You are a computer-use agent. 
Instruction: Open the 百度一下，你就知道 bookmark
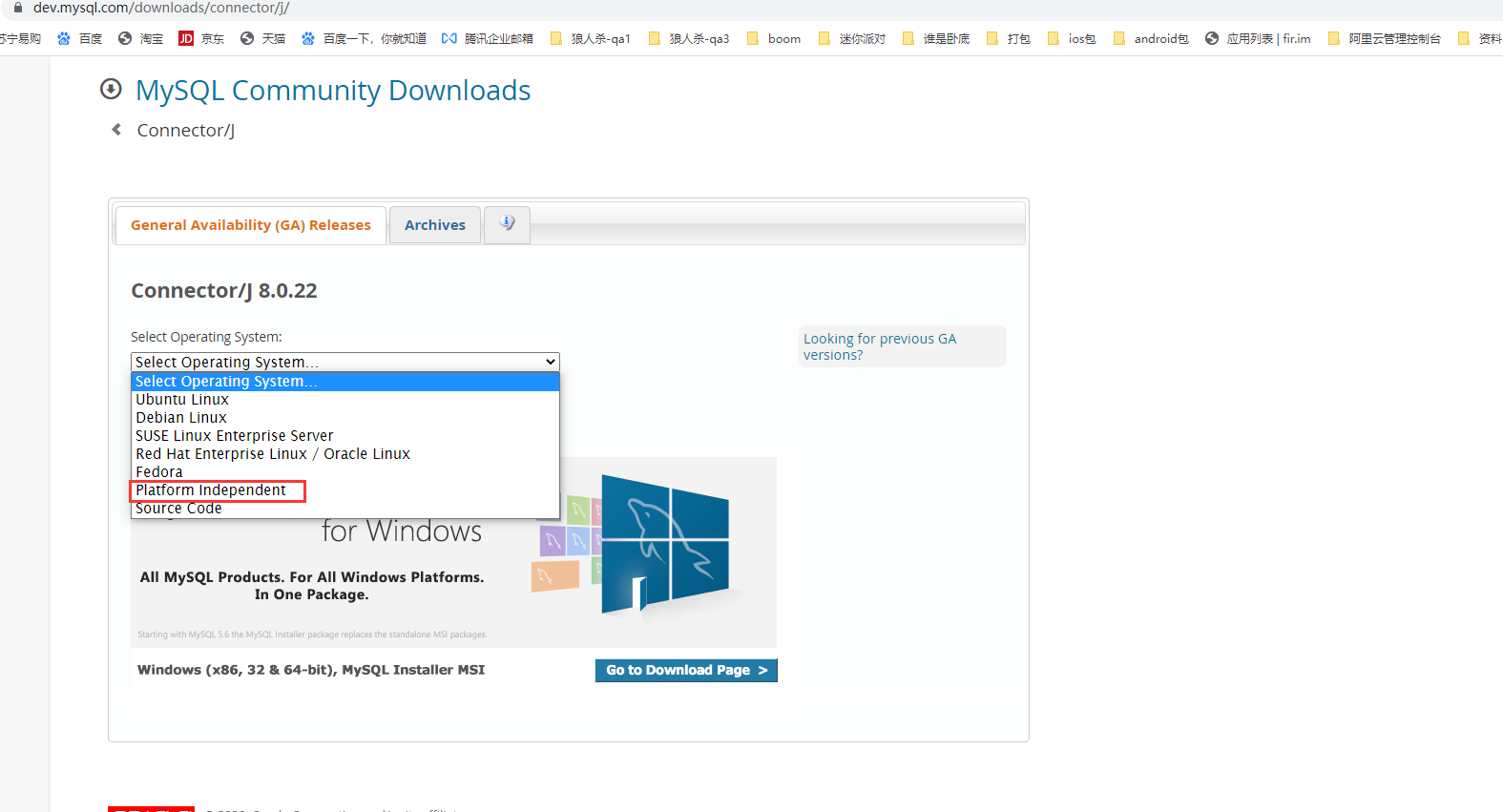click(364, 38)
